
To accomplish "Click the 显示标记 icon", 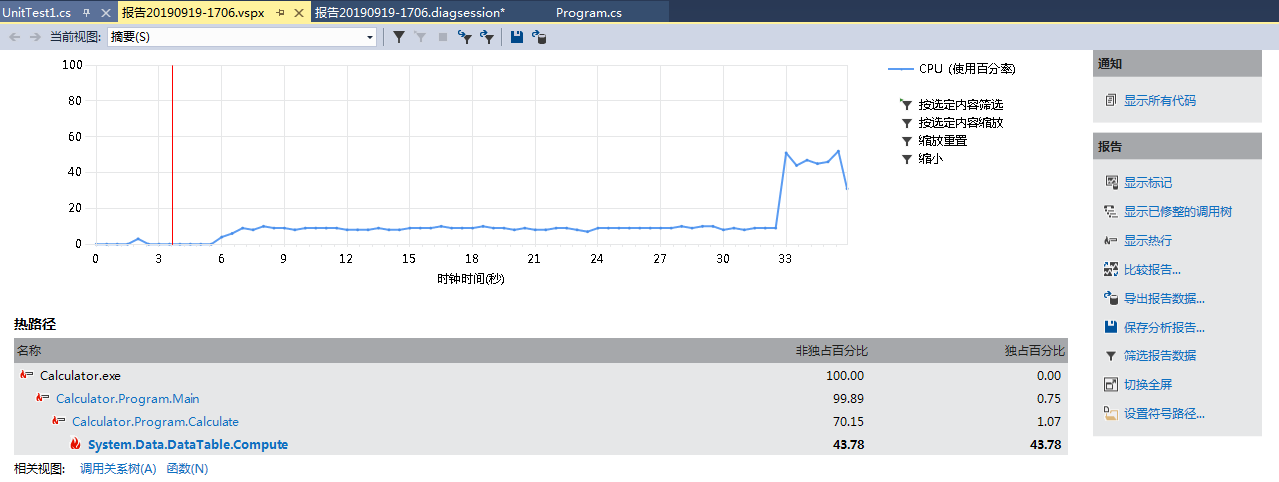I will [1110, 183].
